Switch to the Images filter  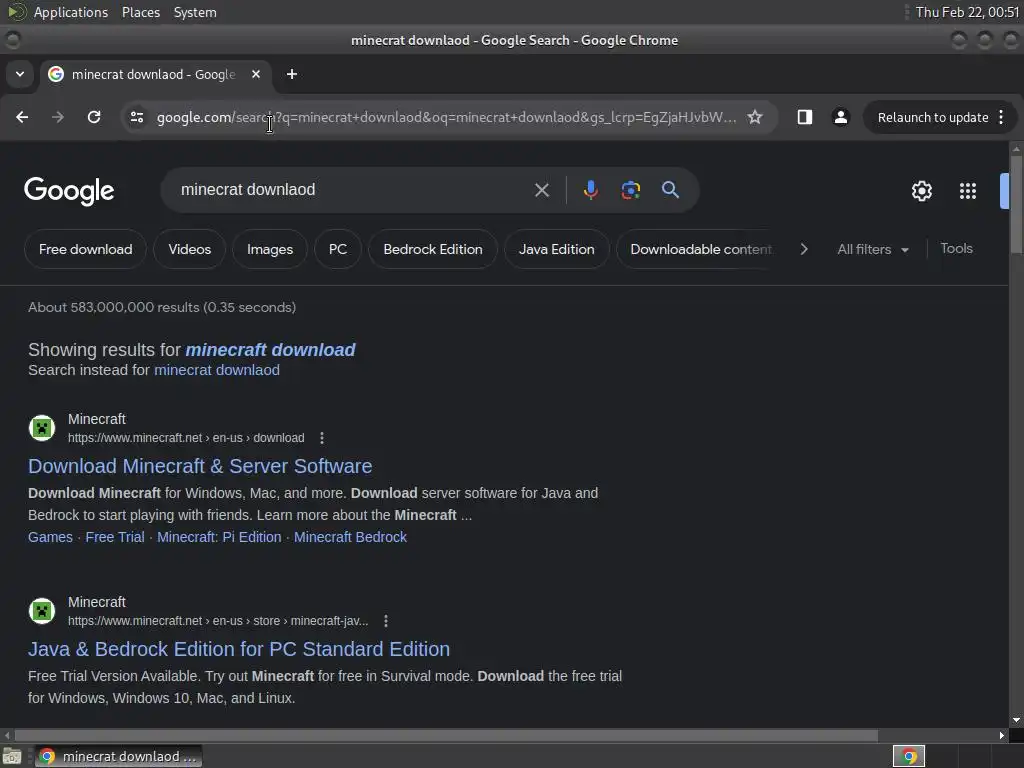(x=270, y=249)
